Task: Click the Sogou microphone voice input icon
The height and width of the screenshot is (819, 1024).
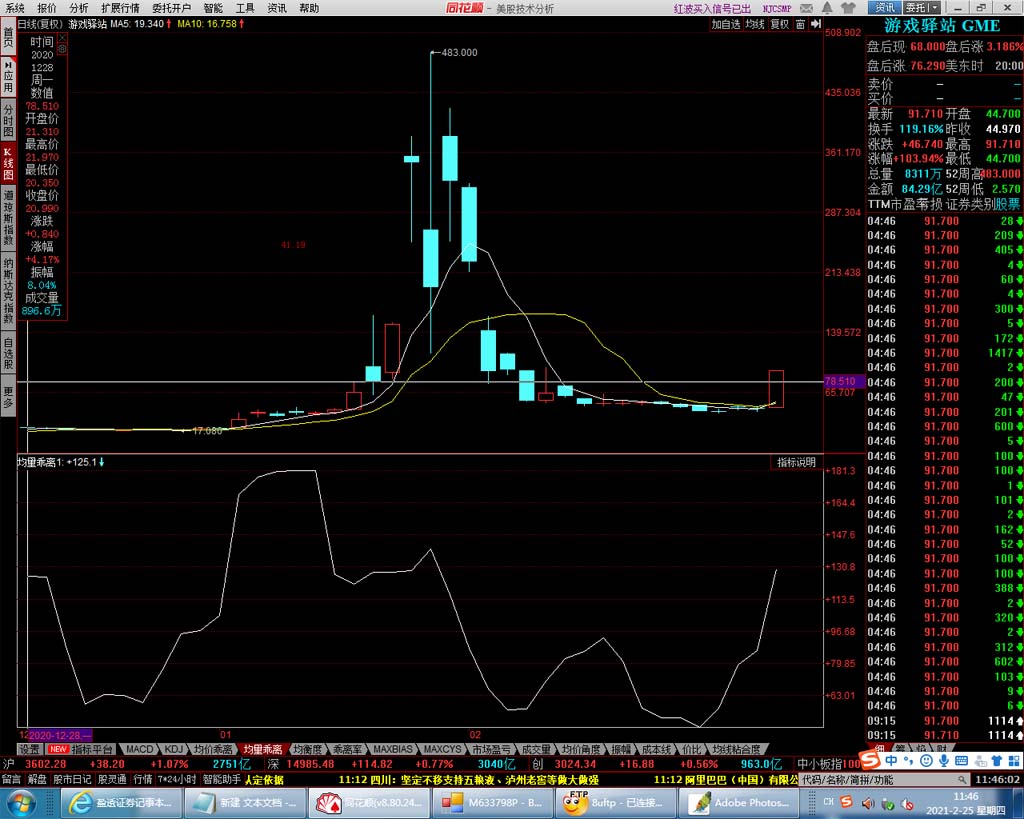Action: [944, 761]
